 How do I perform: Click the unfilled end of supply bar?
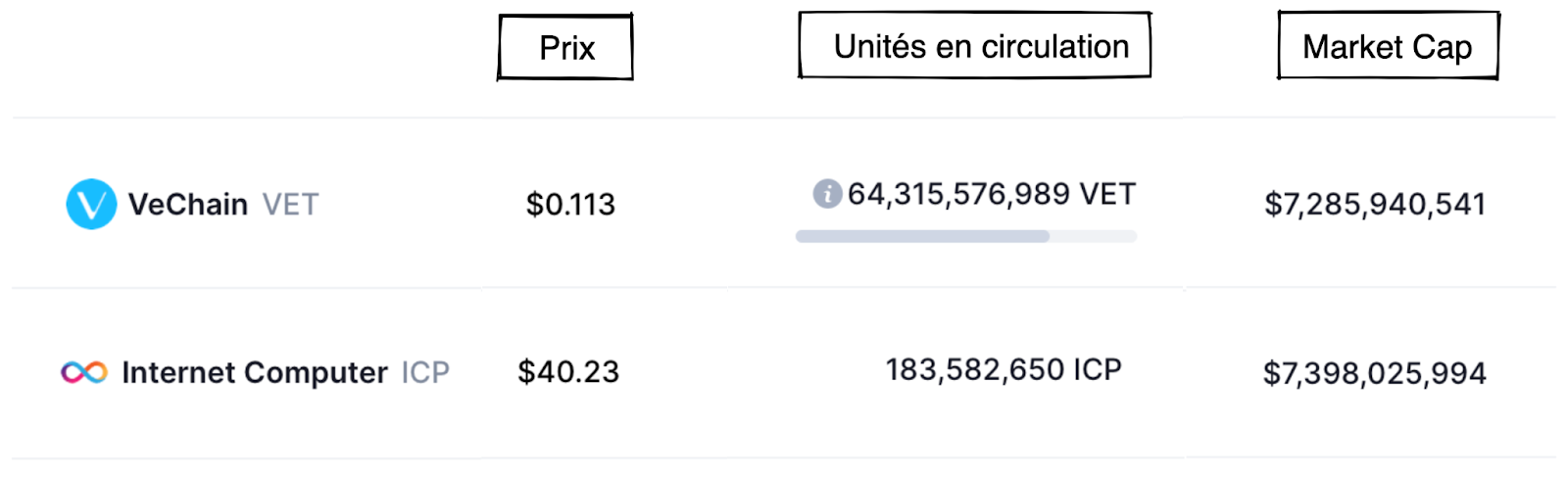[1093, 236]
